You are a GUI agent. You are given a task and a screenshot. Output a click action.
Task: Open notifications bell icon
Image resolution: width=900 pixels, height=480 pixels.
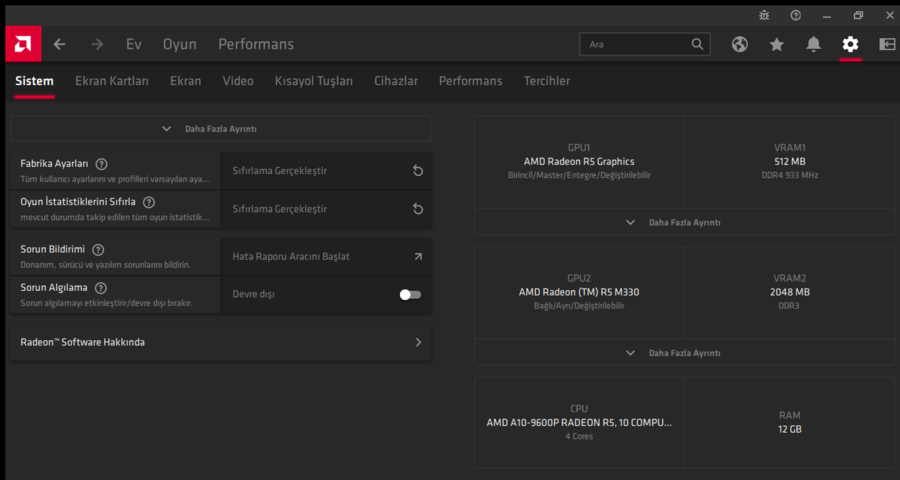[x=813, y=44]
